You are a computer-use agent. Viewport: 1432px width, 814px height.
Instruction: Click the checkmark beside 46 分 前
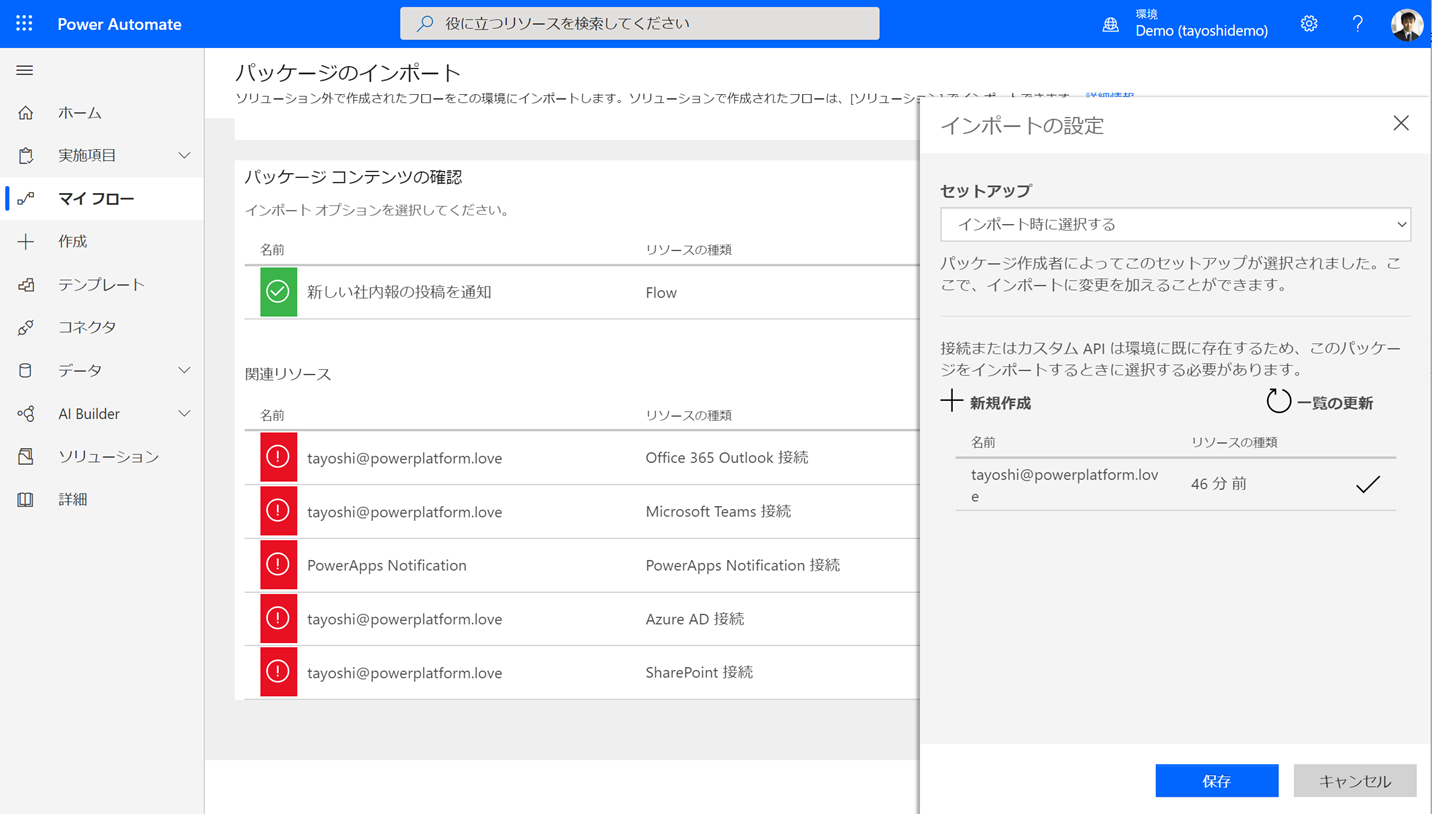click(x=1368, y=484)
